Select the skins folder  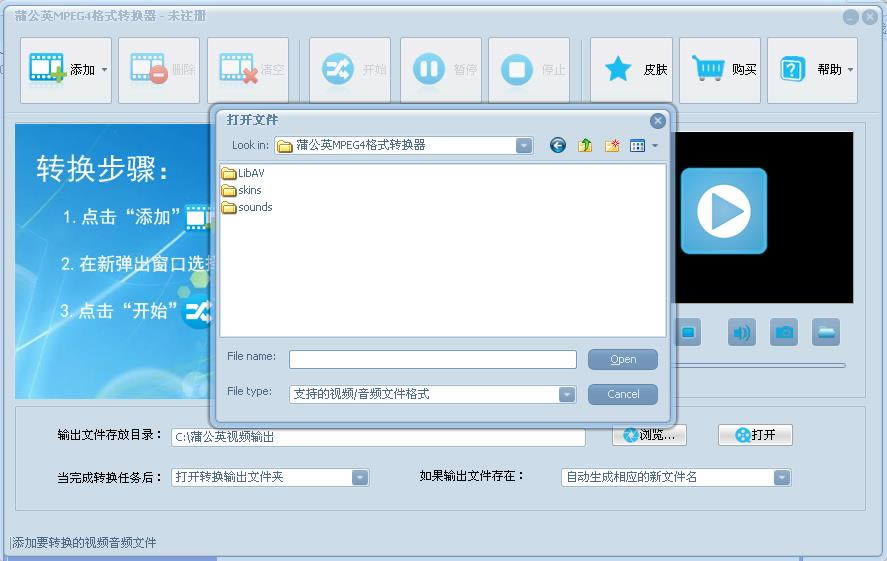click(x=242, y=190)
